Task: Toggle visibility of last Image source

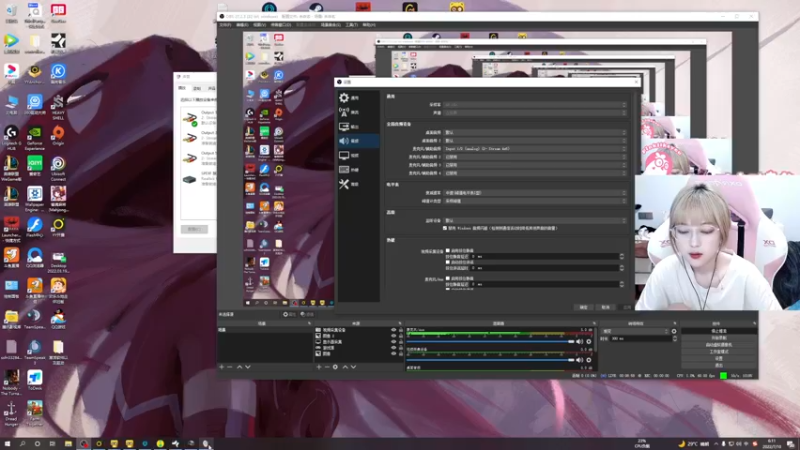Action: [393, 354]
